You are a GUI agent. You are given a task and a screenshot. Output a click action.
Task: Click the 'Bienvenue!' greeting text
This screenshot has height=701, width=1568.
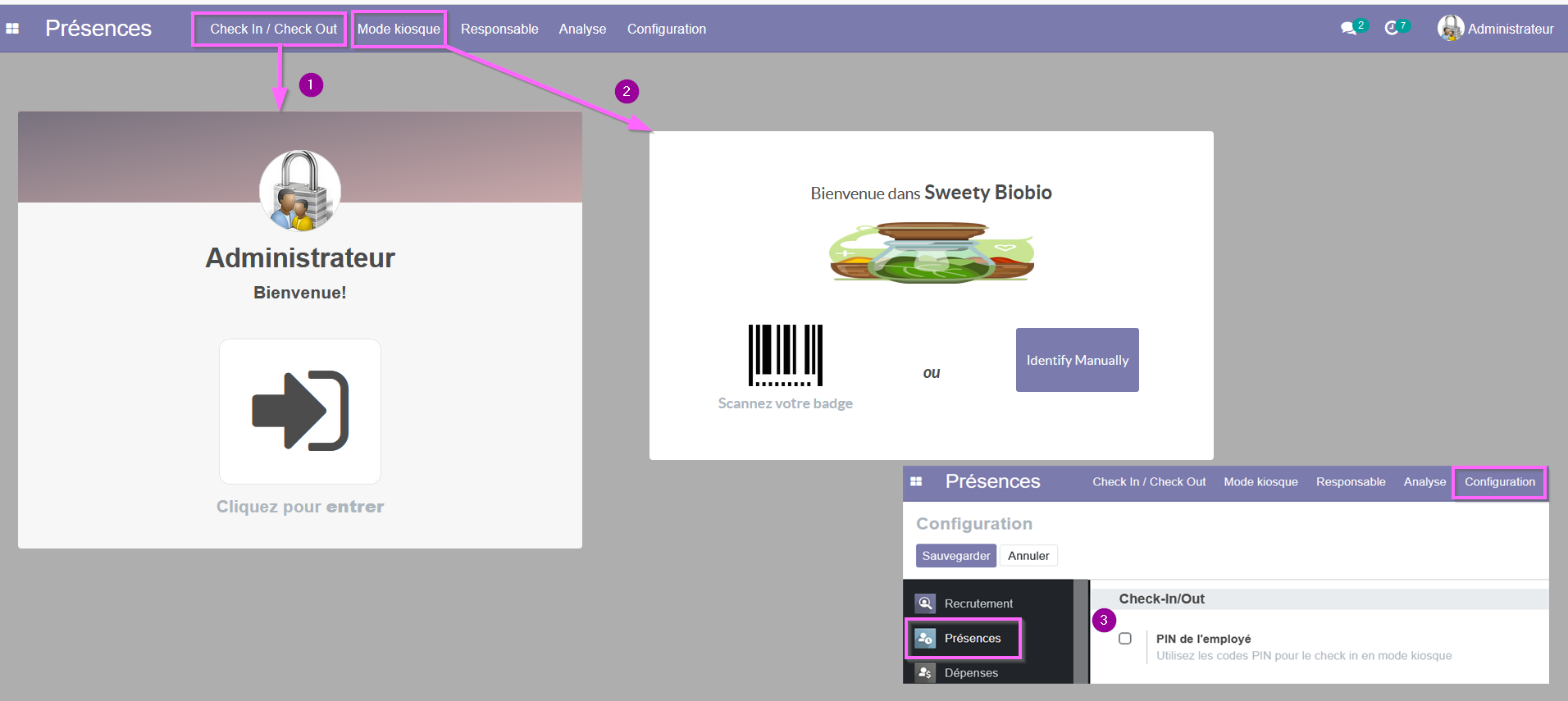pos(300,293)
